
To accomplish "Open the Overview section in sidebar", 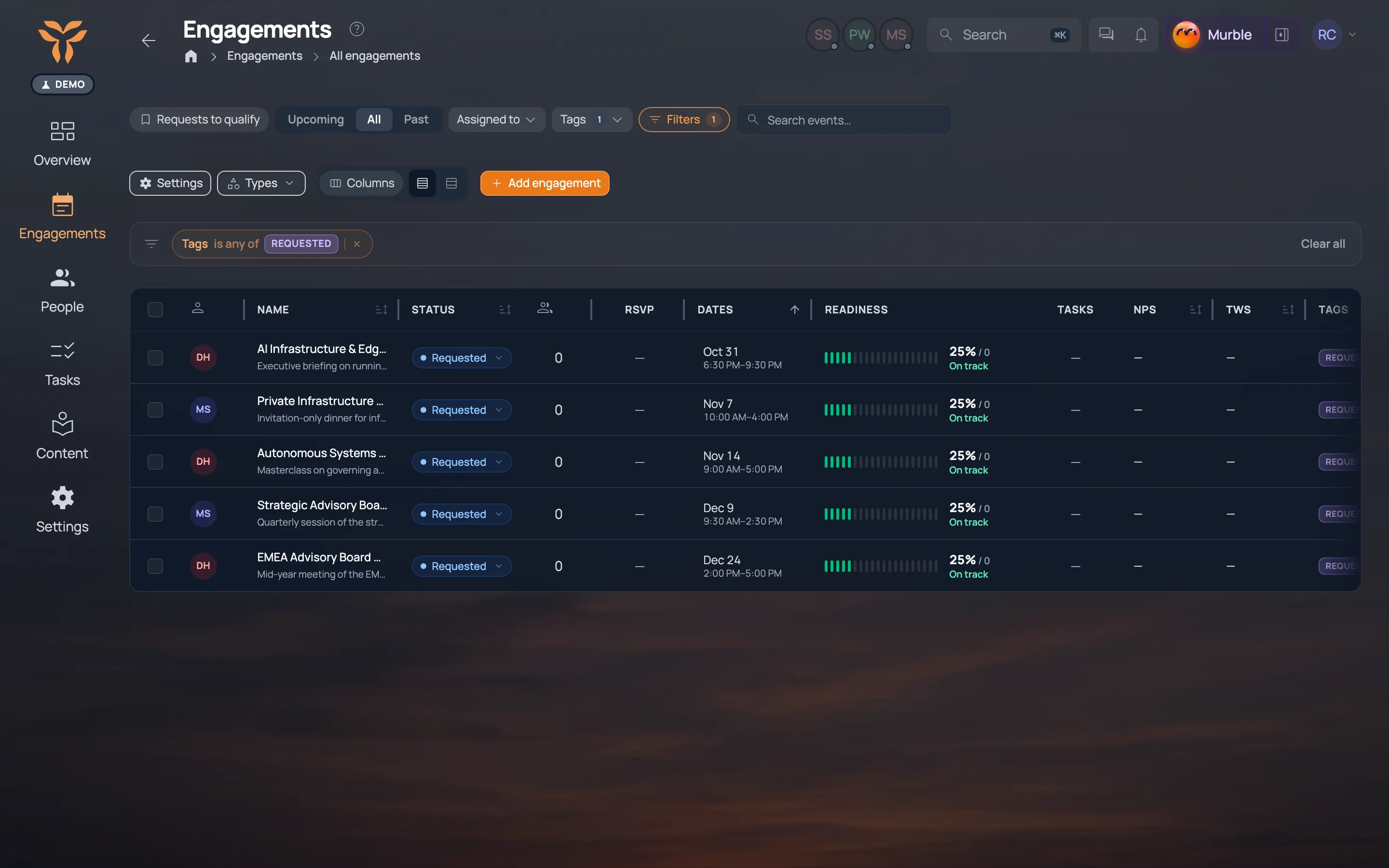I will (62, 144).
